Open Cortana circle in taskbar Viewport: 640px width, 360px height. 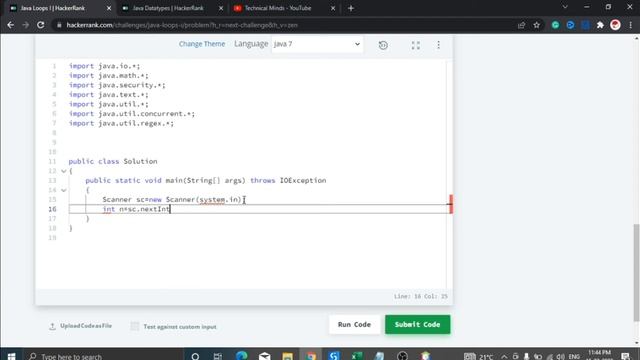point(195,356)
